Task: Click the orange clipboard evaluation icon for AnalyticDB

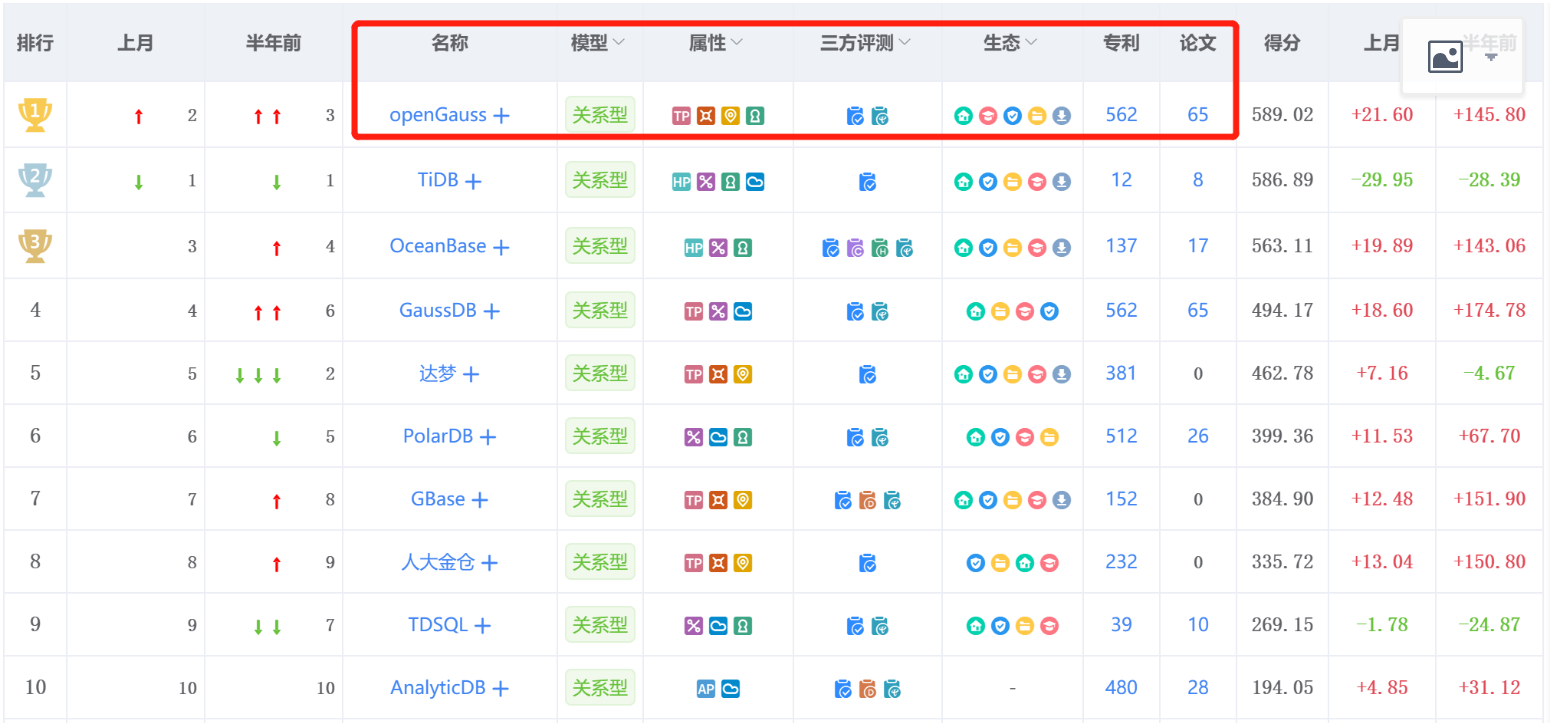Action: (868, 689)
